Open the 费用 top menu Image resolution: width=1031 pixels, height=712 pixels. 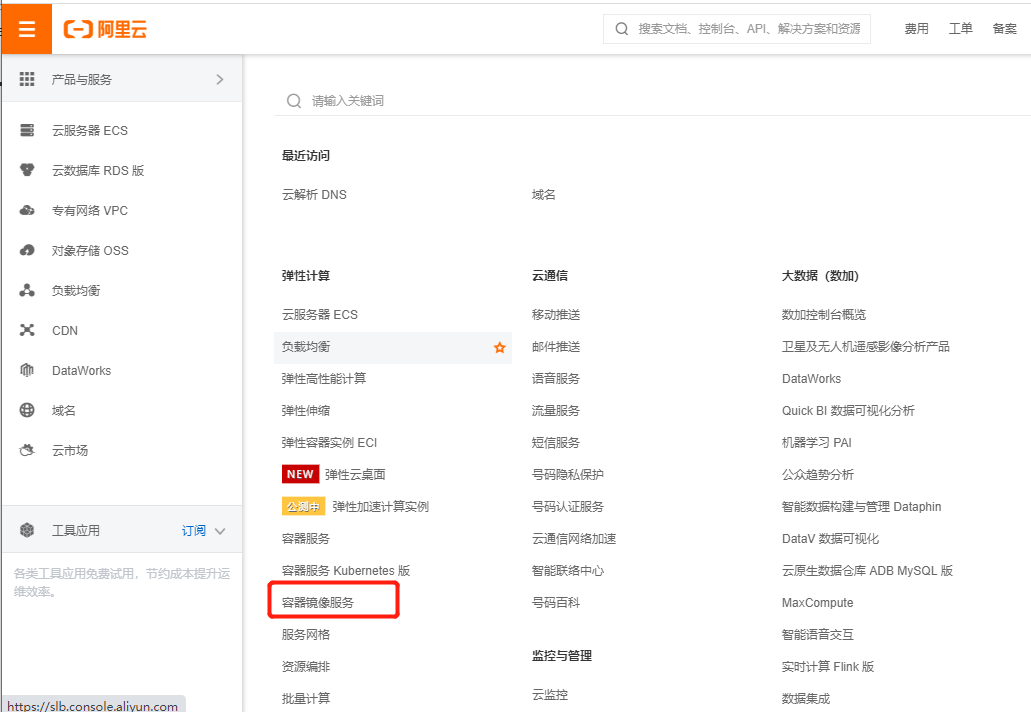coord(916,28)
